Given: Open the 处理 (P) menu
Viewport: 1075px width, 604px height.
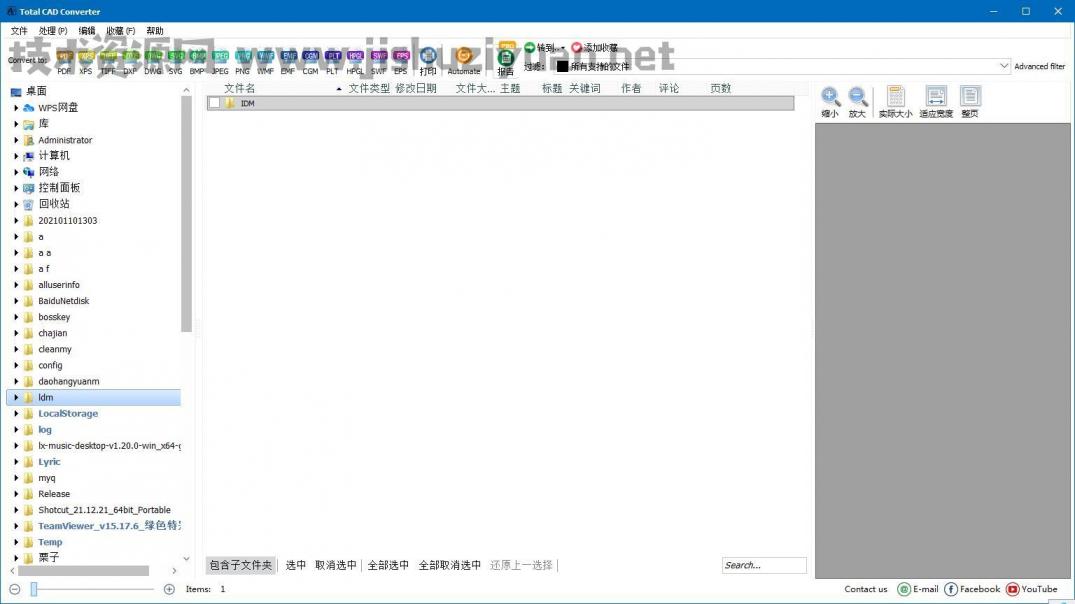Looking at the screenshot, I should (53, 31).
